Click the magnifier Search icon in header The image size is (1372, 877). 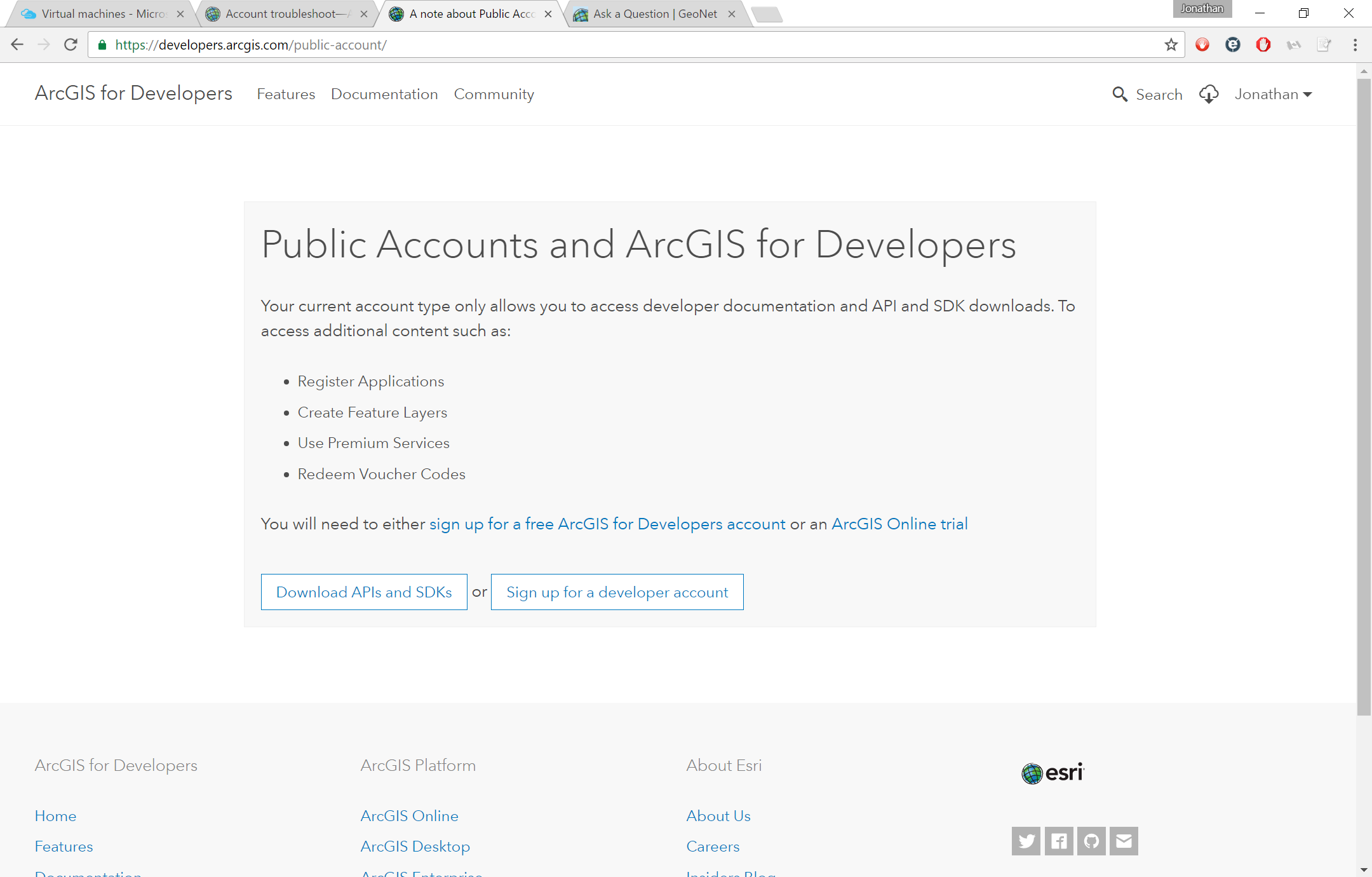[x=1120, y=94]
